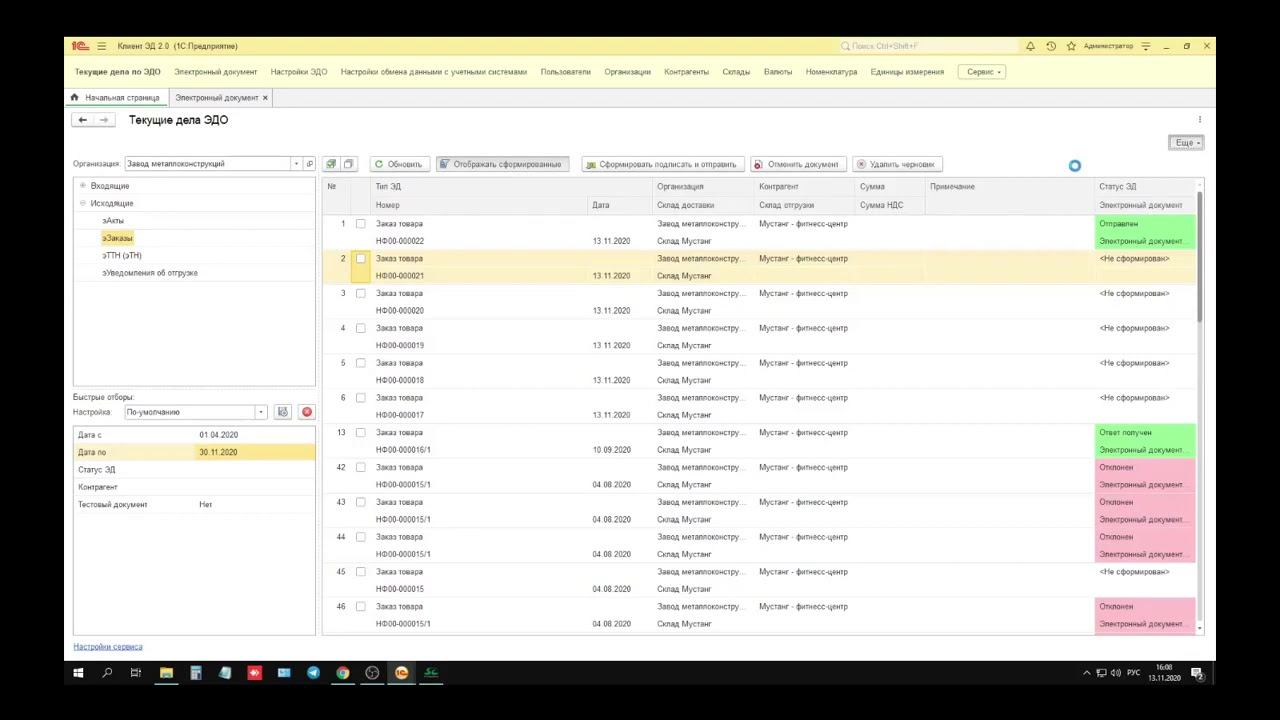Click Сформировать подписать и отправить button

pyautogui.click(x=663, y=164)
